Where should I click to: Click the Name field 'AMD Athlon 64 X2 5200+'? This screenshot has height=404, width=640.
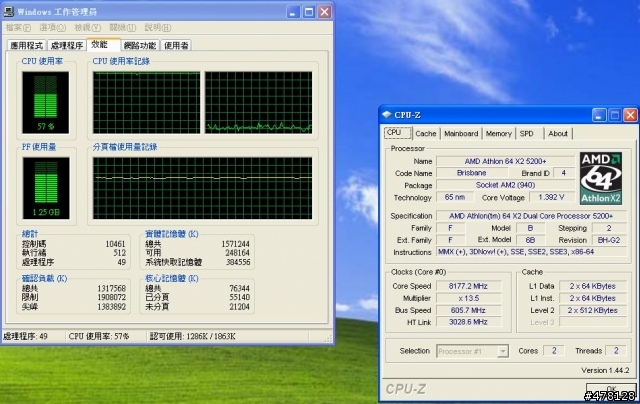(x=505, y=161)
